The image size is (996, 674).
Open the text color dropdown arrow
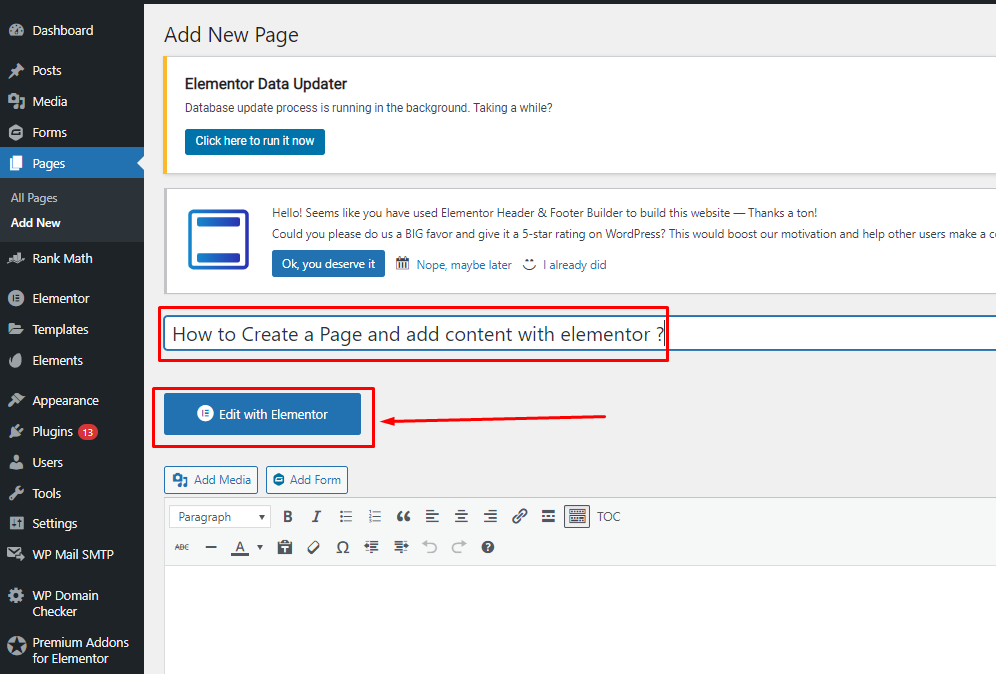[260, 547]
